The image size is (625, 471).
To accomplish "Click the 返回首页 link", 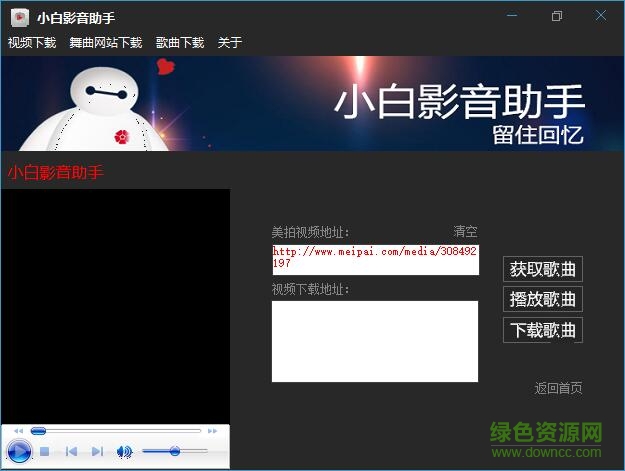I will 558,388.
